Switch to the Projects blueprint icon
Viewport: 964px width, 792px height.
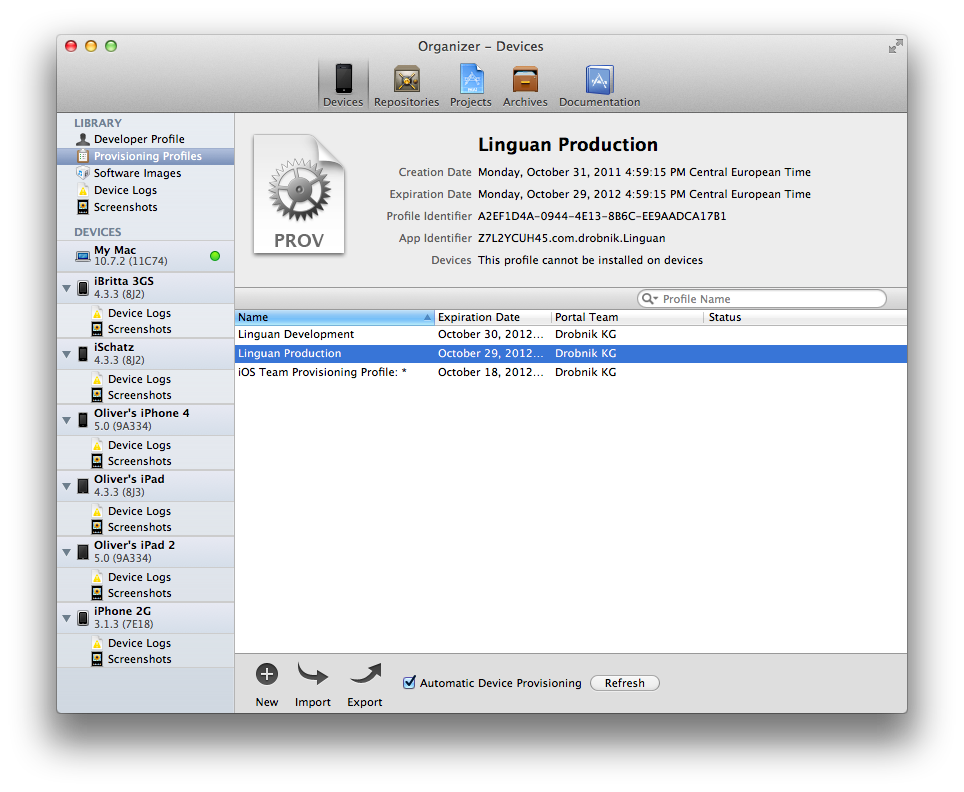471,79
